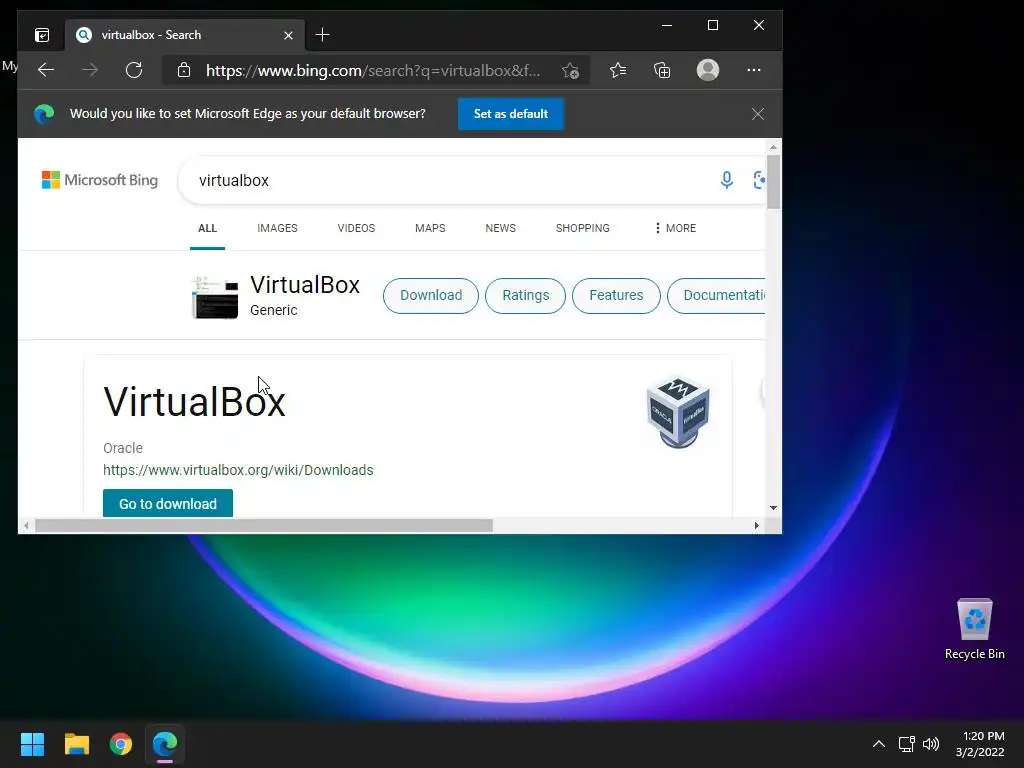Add this page to favorites
This screenshot has height=768, width=1024.
click(570, 71)
